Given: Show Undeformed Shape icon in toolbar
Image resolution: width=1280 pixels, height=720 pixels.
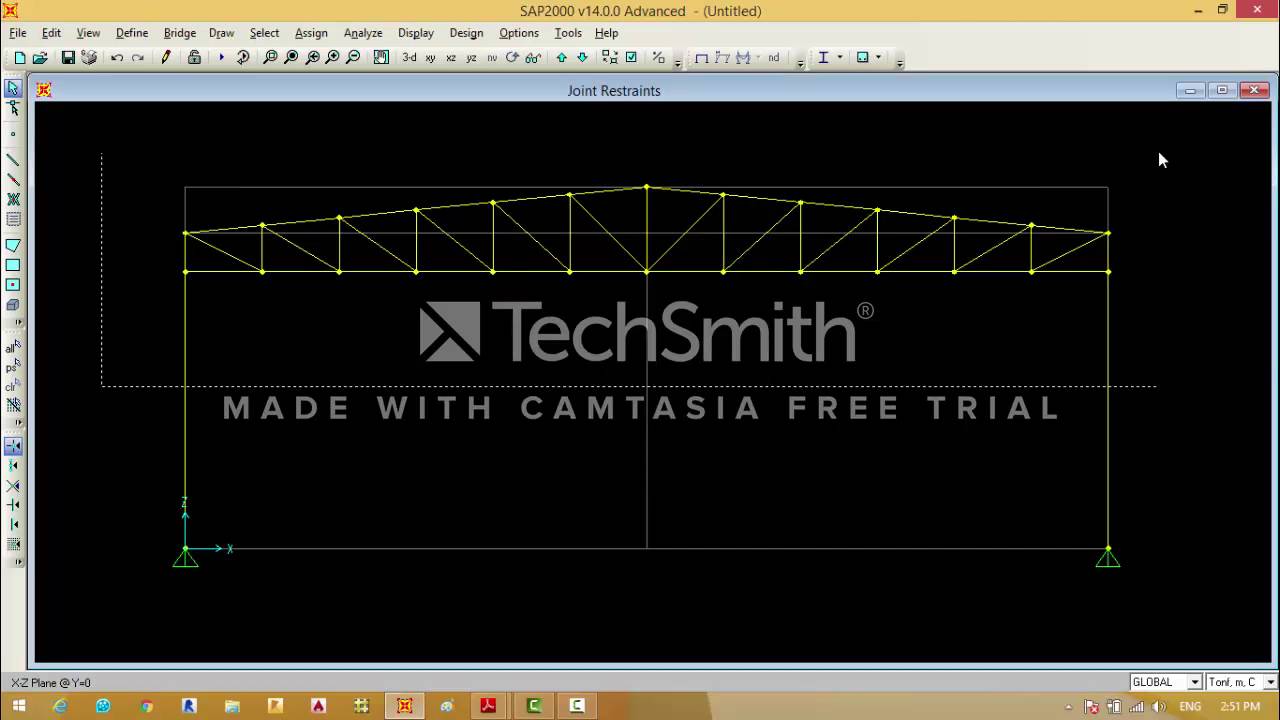Looking at the screenshot, I should [x=701, y=58].
